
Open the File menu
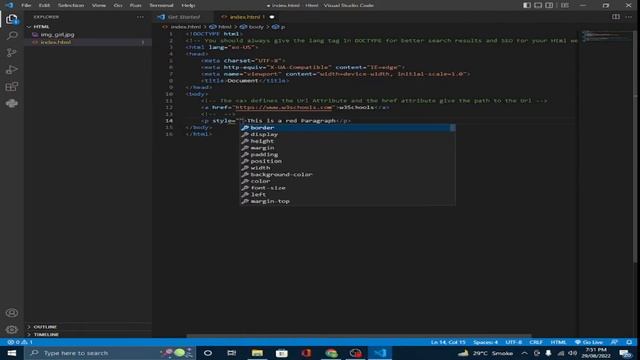tap(26, 5)
